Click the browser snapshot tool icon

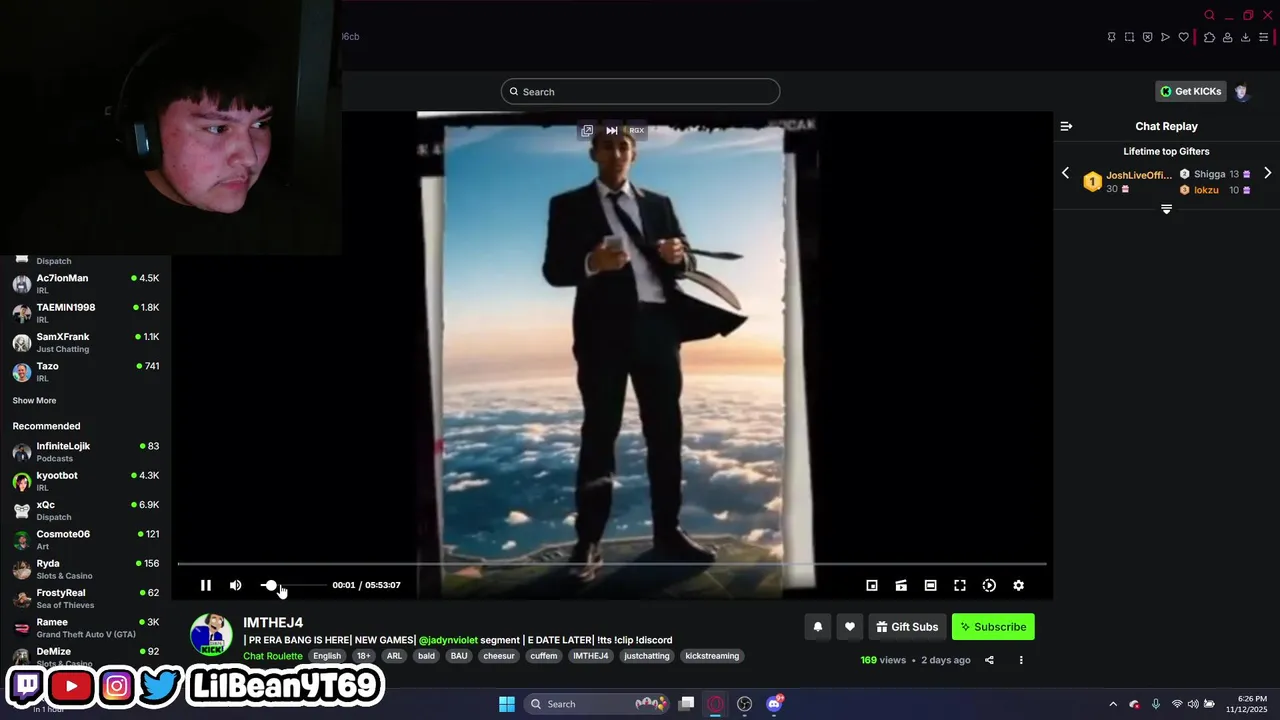(x=1129, y=37)
